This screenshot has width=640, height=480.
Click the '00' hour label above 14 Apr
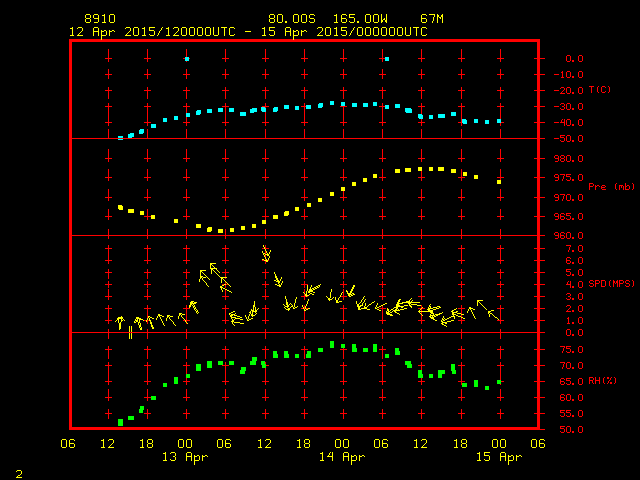pos(342,444)
